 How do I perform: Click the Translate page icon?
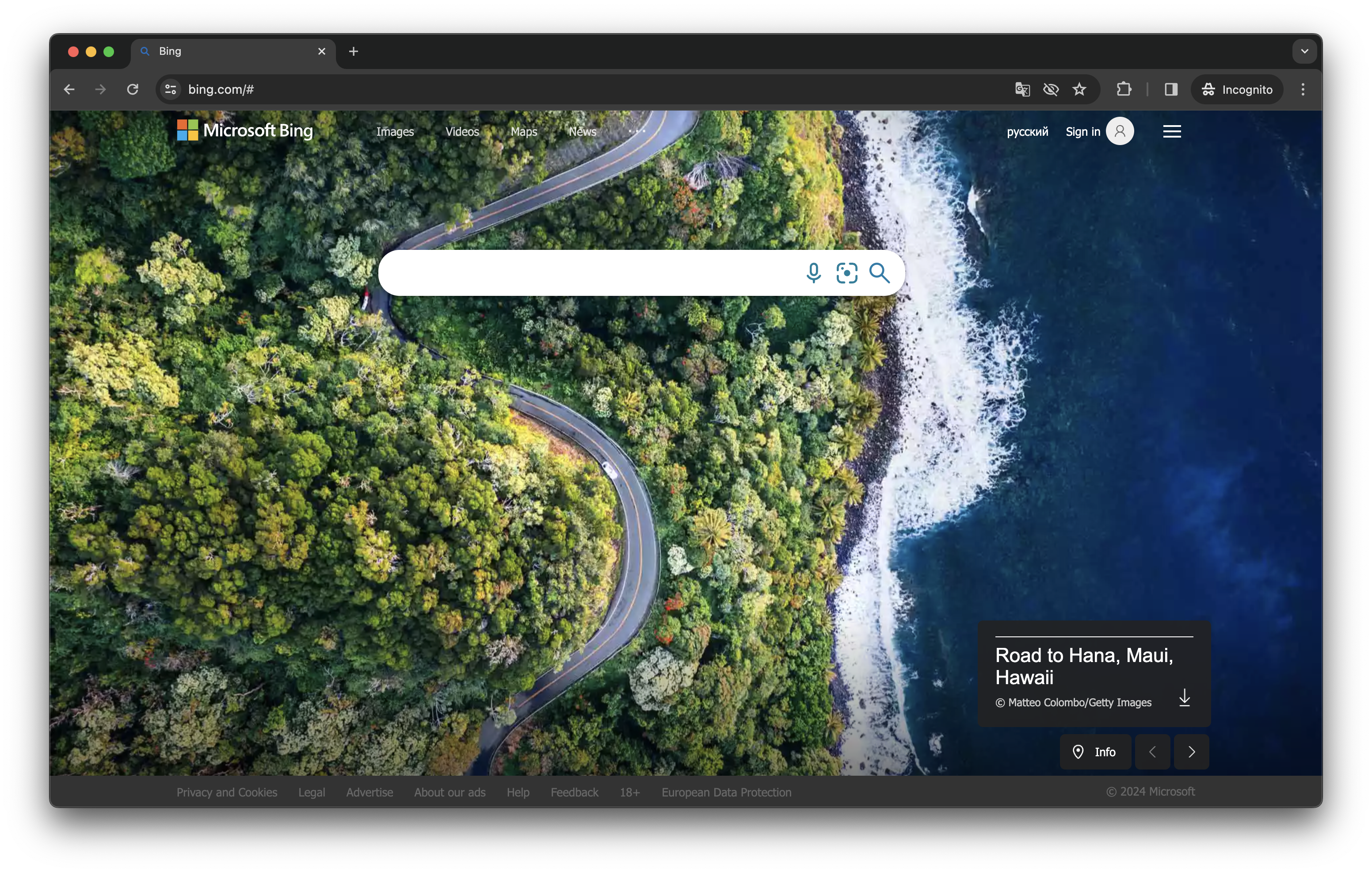1022,89
